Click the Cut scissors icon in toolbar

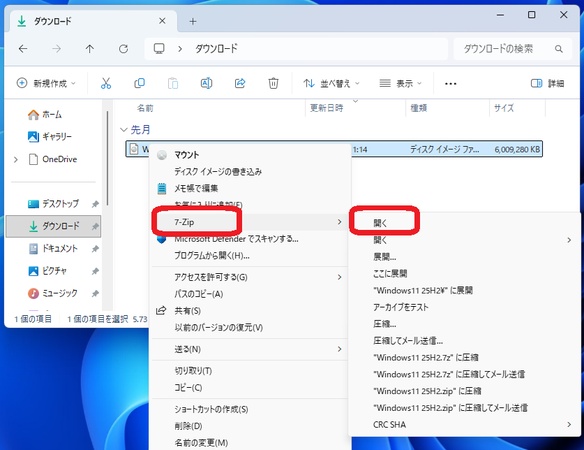click(x=106, y=83)
